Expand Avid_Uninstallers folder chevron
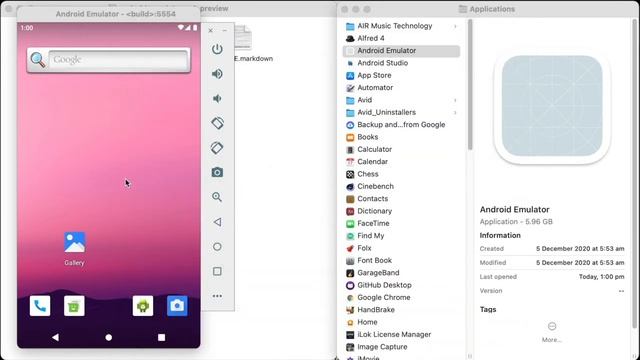 (455, 112)
